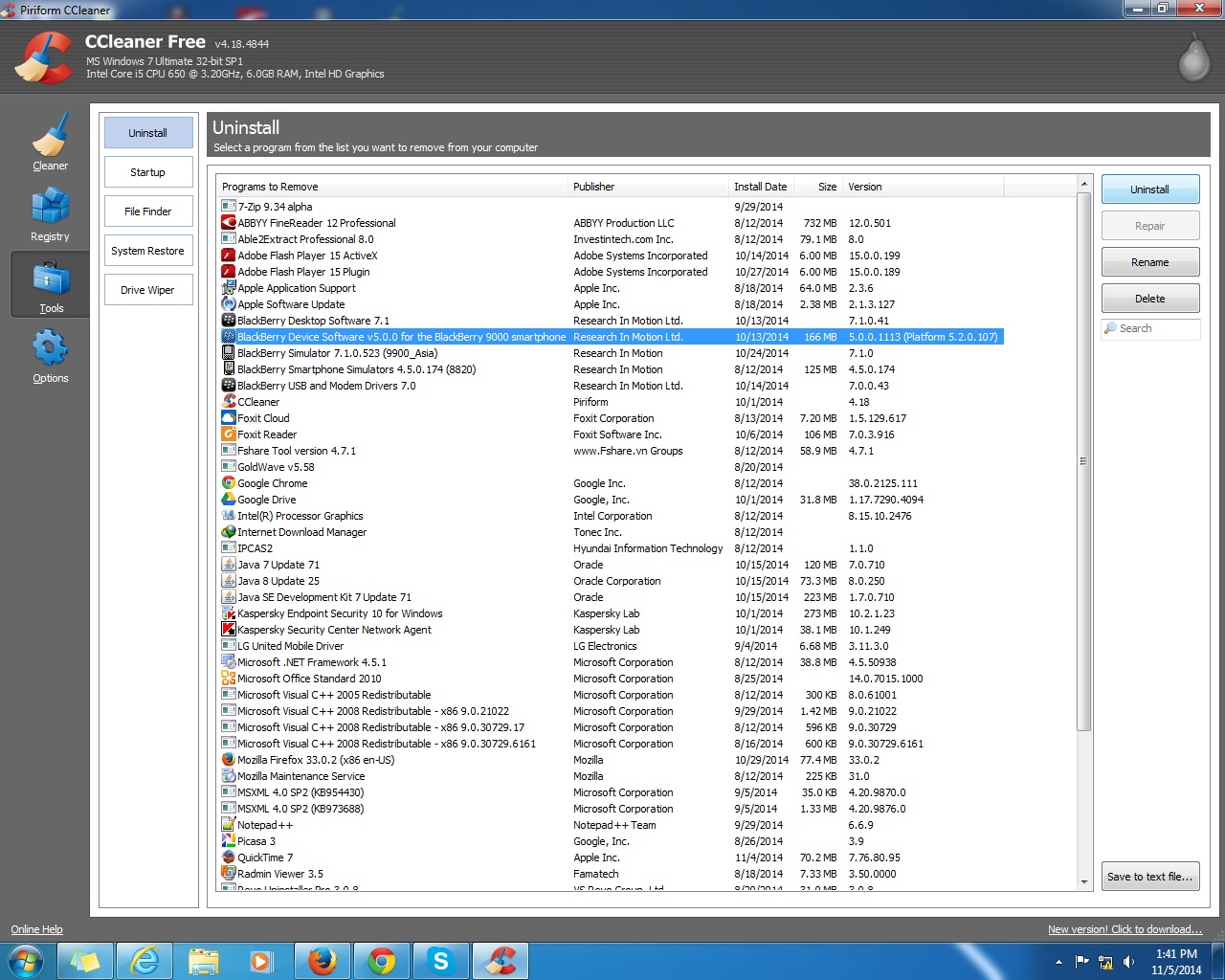Open the System Restore tab

[x=148, y=251]
